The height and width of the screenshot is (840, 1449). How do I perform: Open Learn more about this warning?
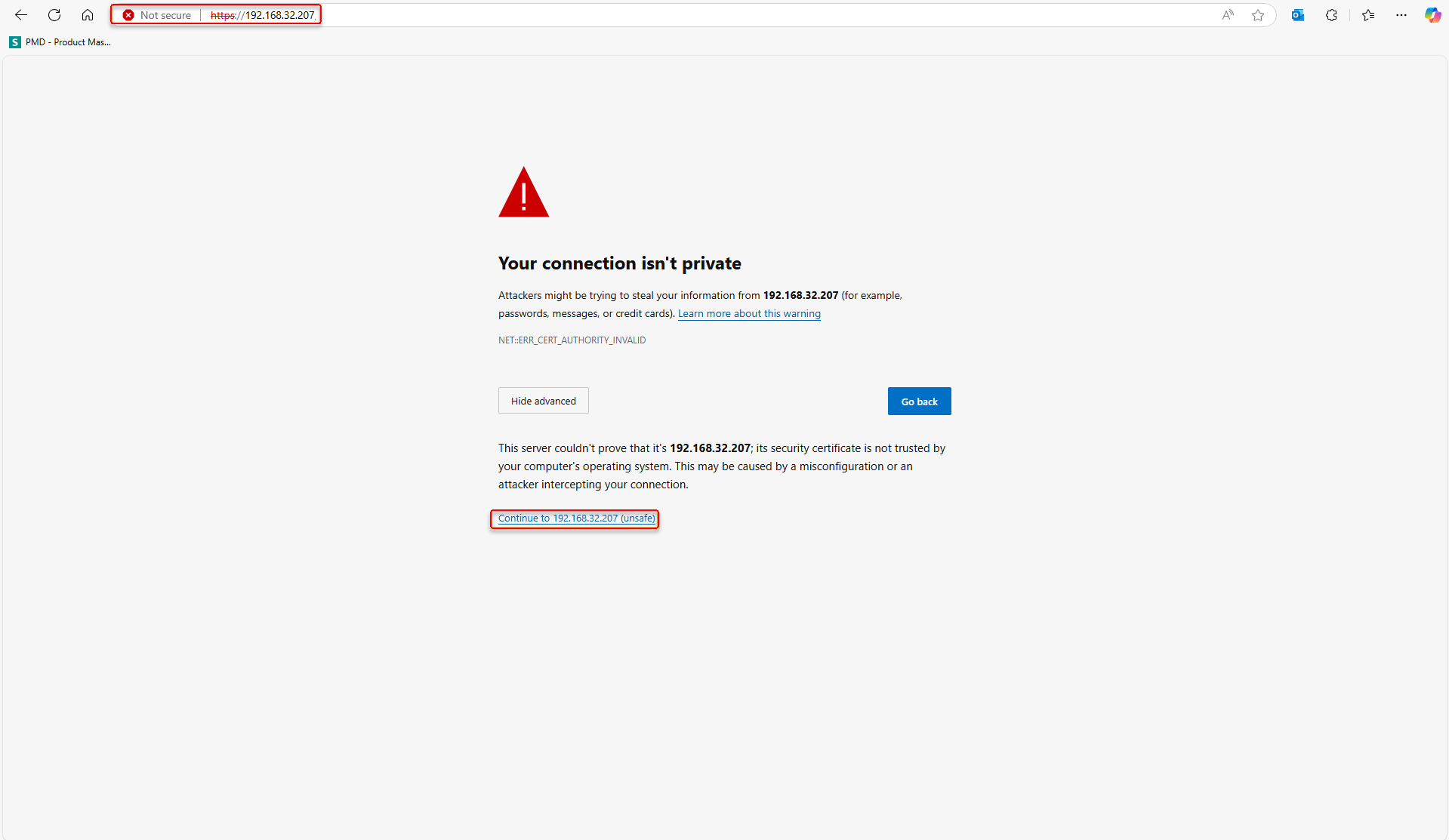click(x=749, y=313)
